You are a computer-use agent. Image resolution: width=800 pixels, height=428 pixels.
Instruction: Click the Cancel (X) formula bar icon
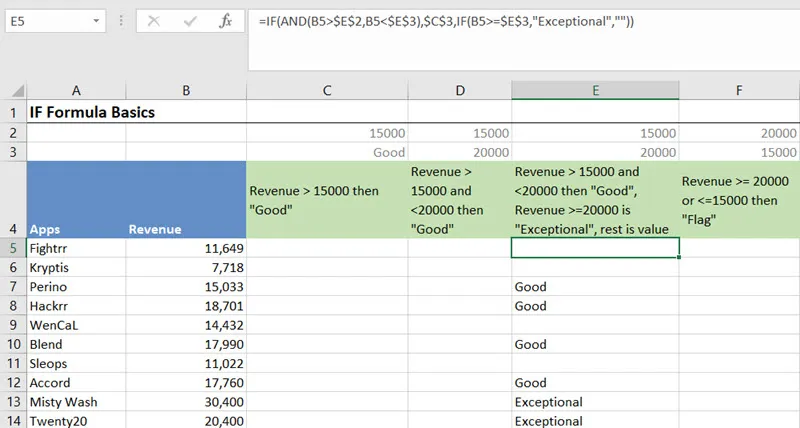coord(153,21)
